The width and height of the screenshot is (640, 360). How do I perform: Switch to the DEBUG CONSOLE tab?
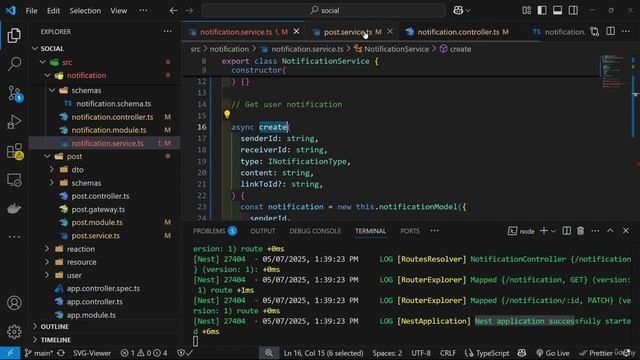(x=315, y=231)
